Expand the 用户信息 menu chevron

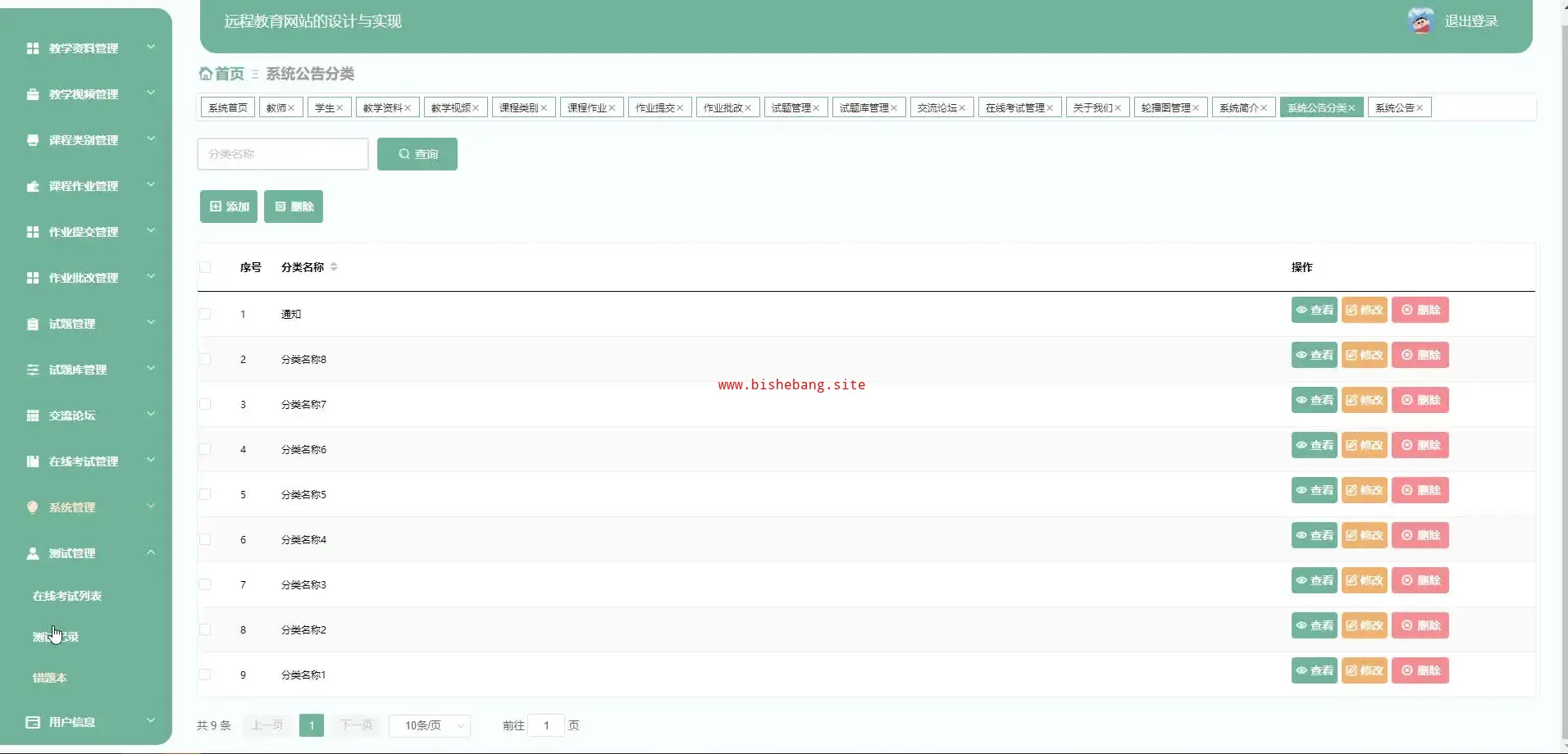(151, 720)
